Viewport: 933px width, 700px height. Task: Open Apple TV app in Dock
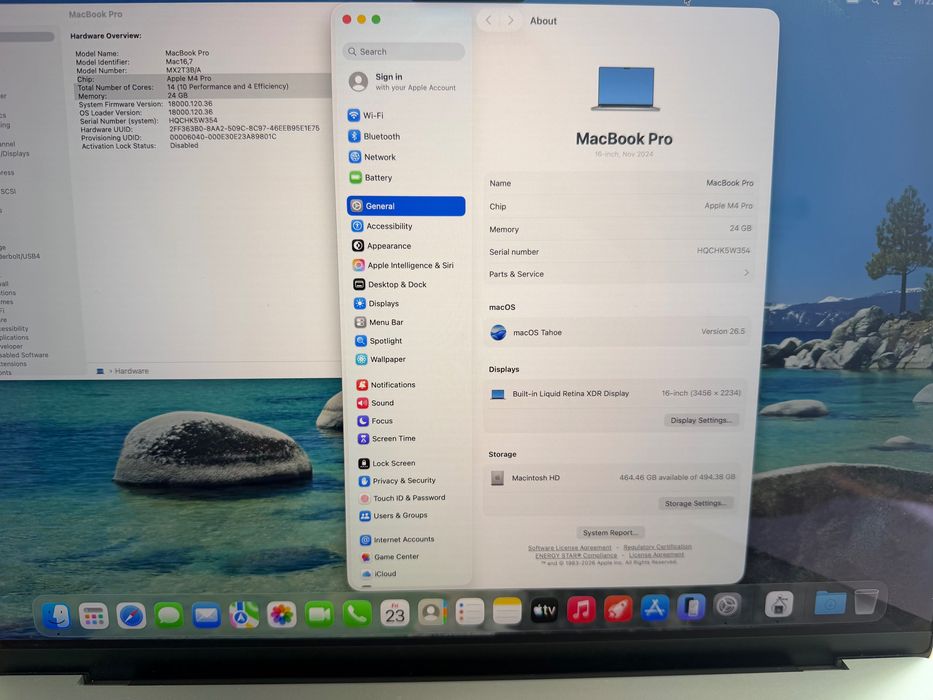tap(544, 611)
